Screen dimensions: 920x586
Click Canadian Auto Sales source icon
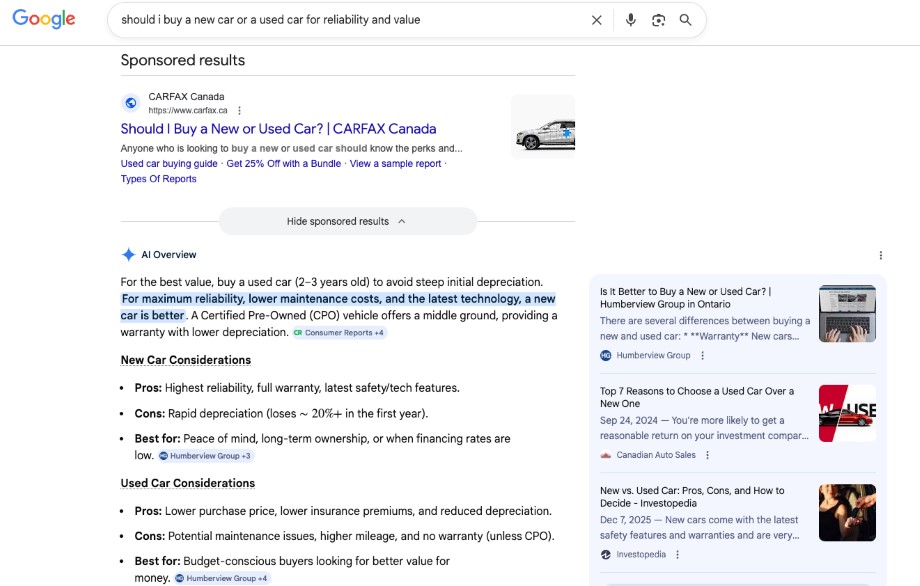pyautogui.click(x=606, y=455)
